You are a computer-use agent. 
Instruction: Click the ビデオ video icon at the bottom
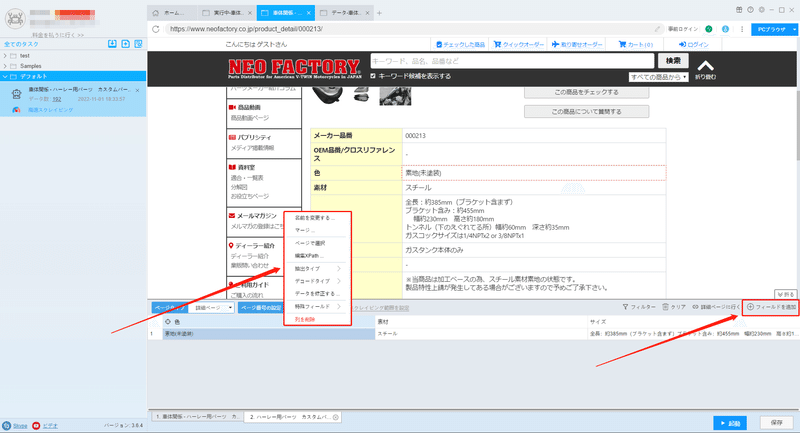pos(36,425)
